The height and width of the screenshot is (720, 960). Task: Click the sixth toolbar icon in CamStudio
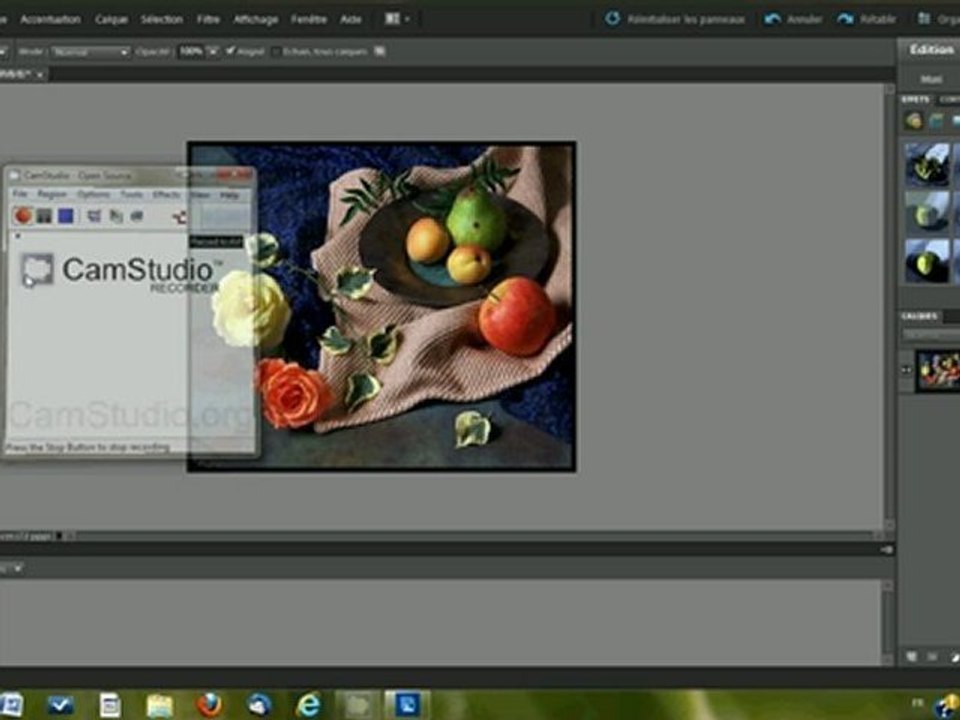tap(137, 216)
